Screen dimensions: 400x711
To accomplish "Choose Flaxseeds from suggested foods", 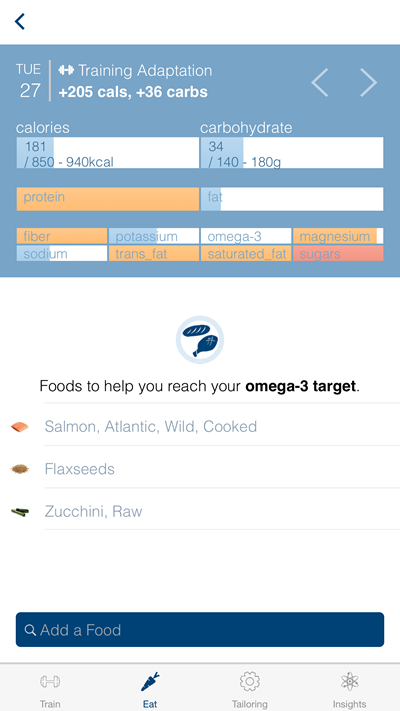I will tap(79, 469).
